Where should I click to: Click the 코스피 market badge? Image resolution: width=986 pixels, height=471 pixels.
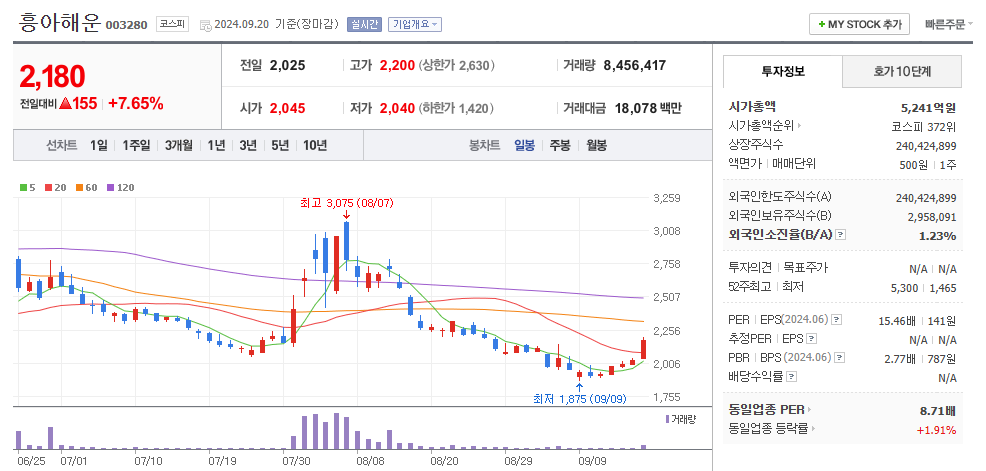(172, 25)
